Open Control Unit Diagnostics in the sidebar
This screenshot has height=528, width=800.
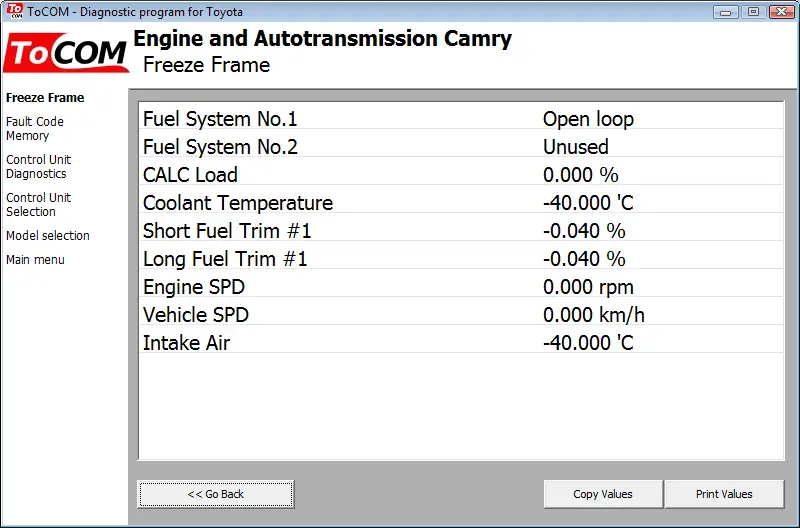pos(38,167)
